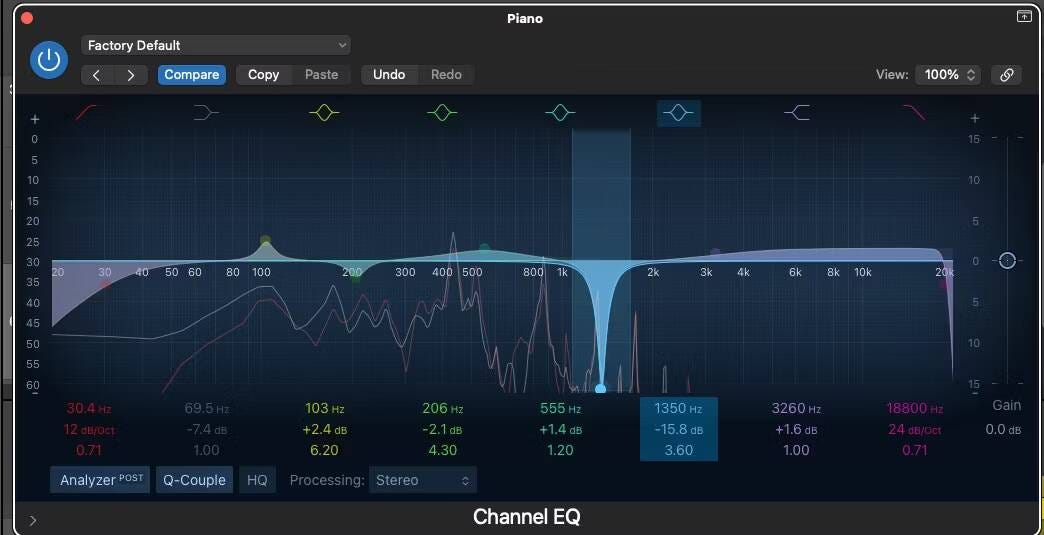This screenshot has width=1044, height=535.
Task: Disable Q-Couple
Action: pyautogui.click(x=194, y=480)
